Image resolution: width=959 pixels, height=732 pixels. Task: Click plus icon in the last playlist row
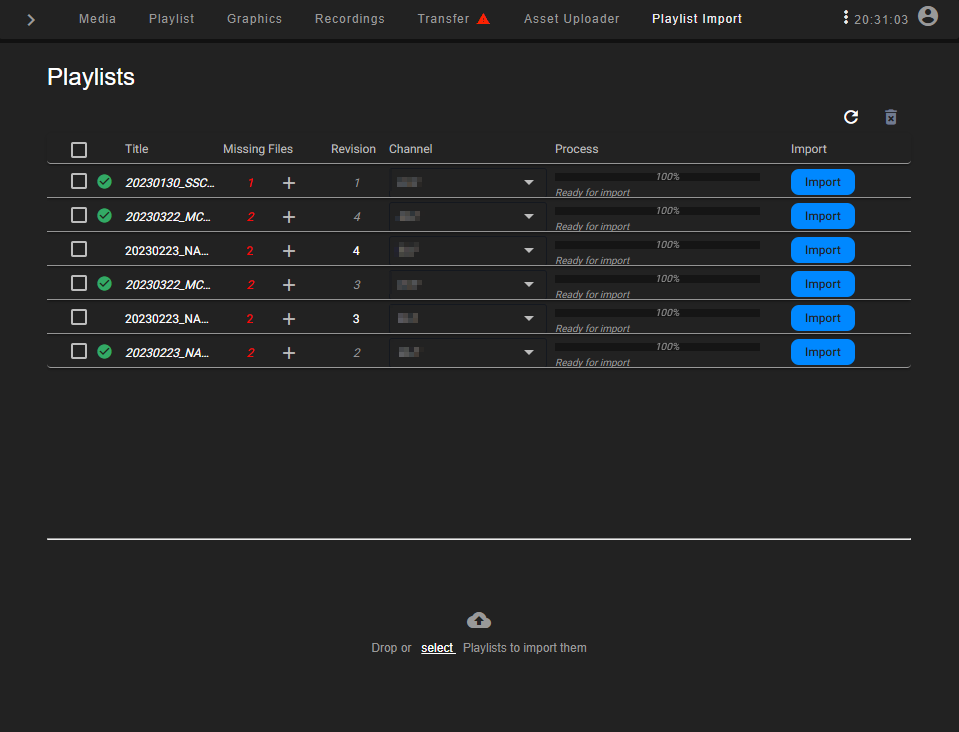(x=289, y=353)
